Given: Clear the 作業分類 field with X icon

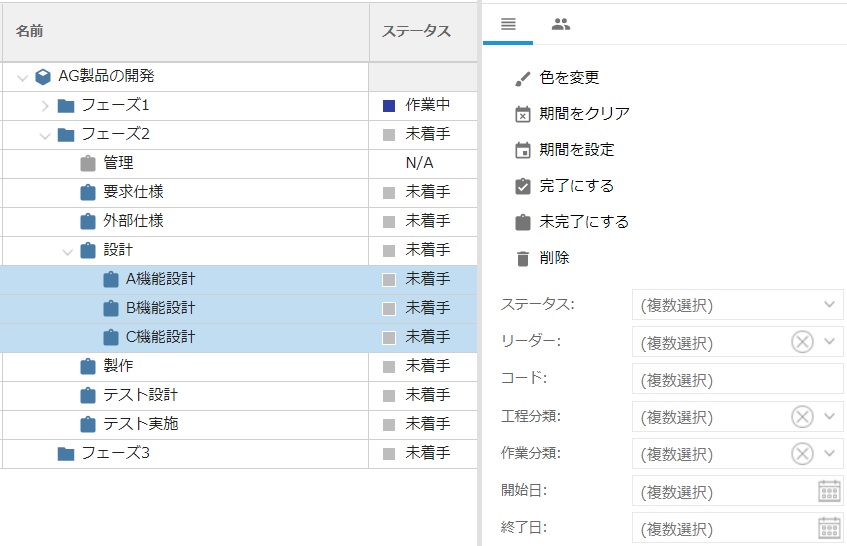Looking at the screenshot, I should click(802, 453).
